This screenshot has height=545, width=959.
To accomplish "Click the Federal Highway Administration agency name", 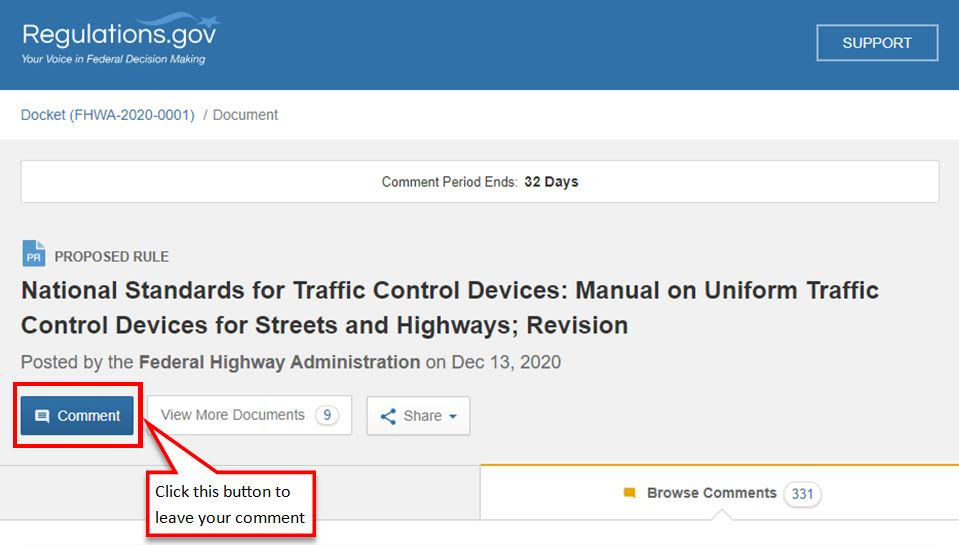I will coord(280,362).
